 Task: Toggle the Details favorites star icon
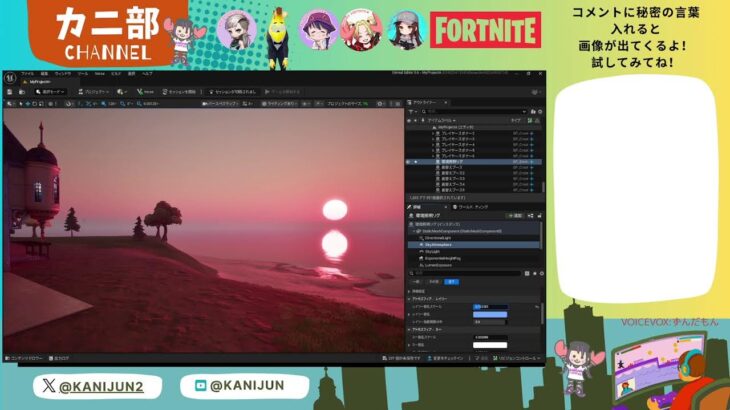[534, 274]
